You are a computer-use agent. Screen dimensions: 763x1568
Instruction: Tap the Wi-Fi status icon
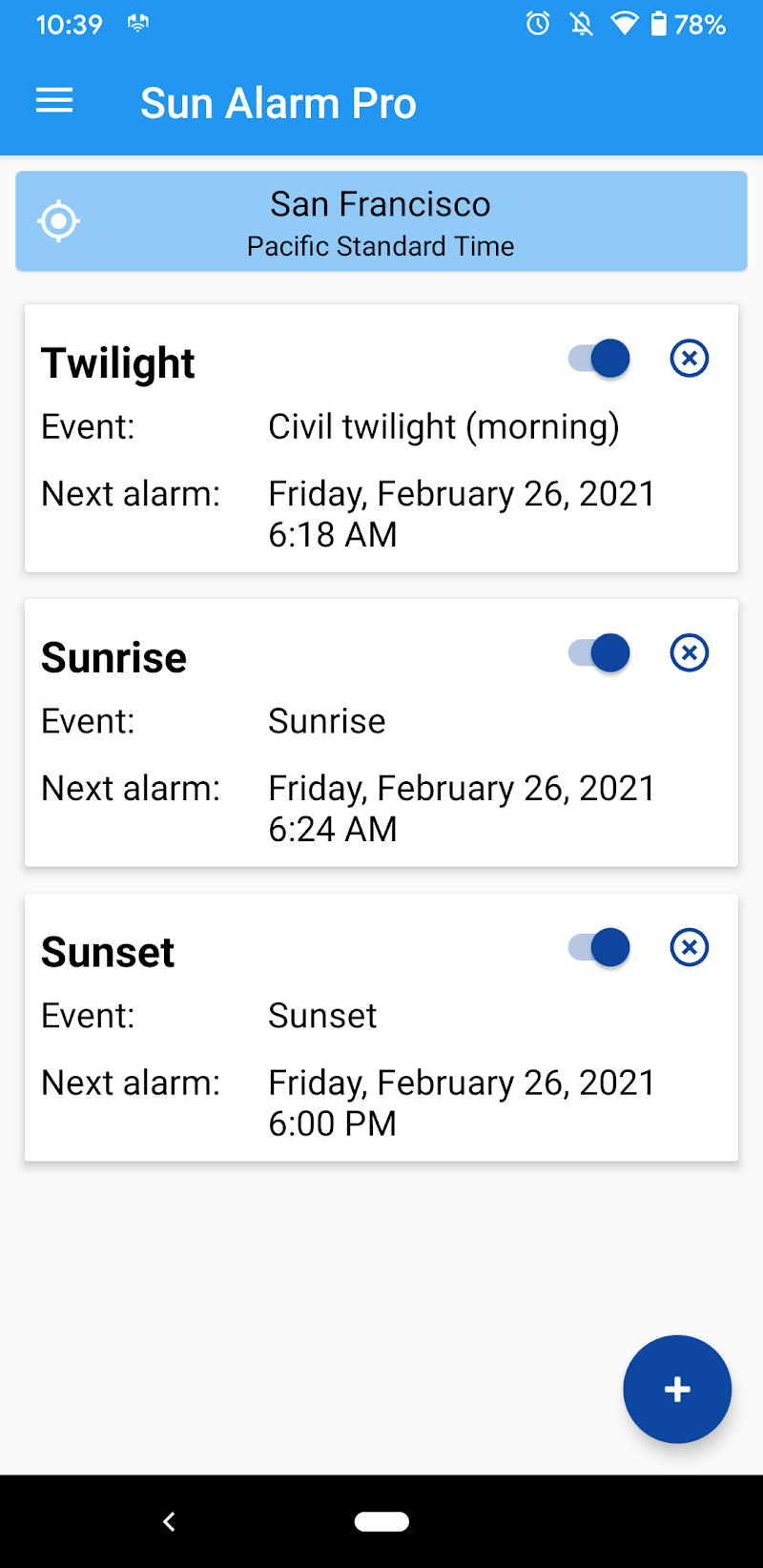[624, 24]
